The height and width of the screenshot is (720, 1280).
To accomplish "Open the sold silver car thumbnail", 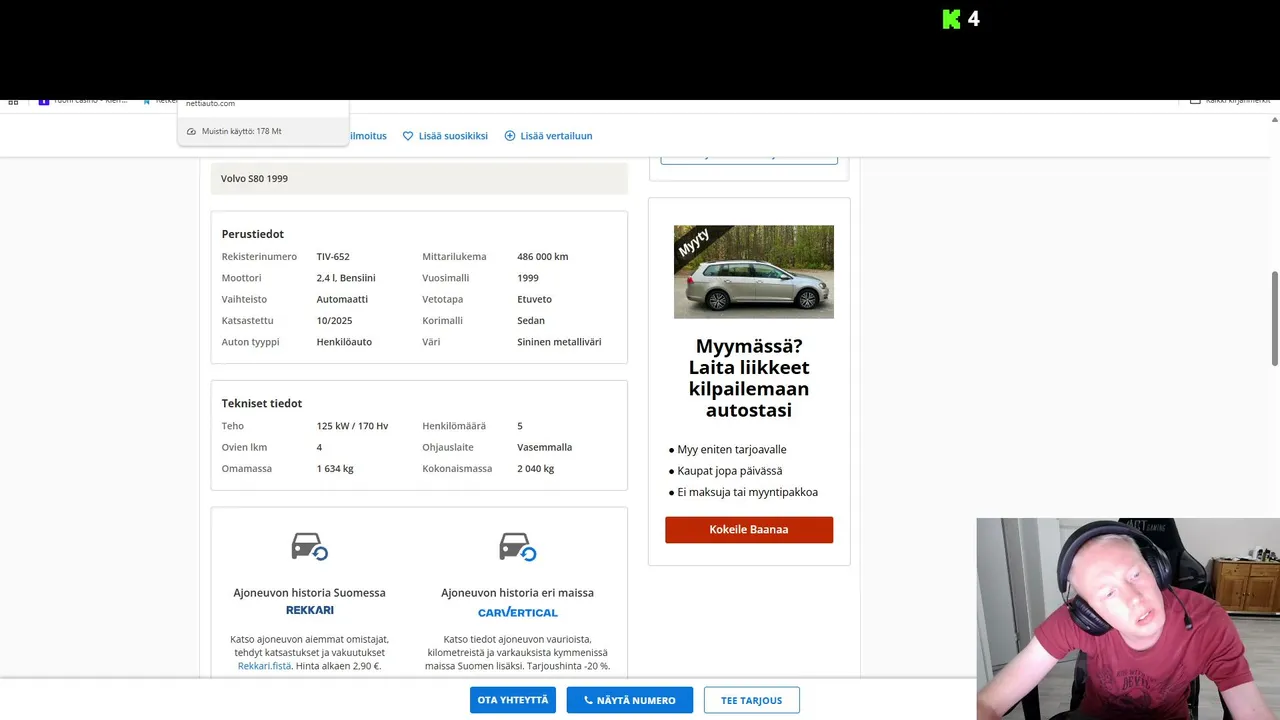I will coord(754,272).
